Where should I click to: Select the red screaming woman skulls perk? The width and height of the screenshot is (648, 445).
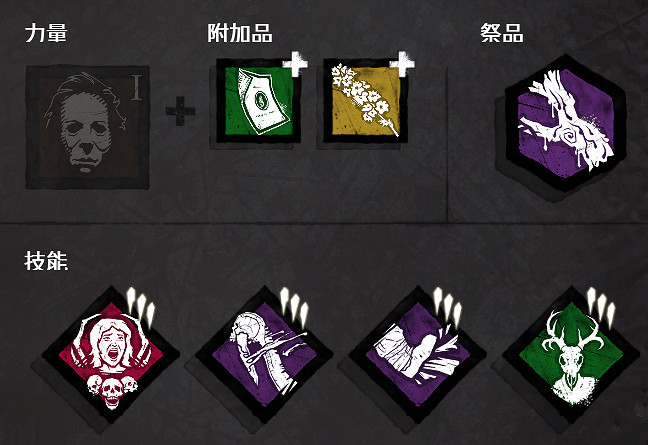click(x=111, y=355)
